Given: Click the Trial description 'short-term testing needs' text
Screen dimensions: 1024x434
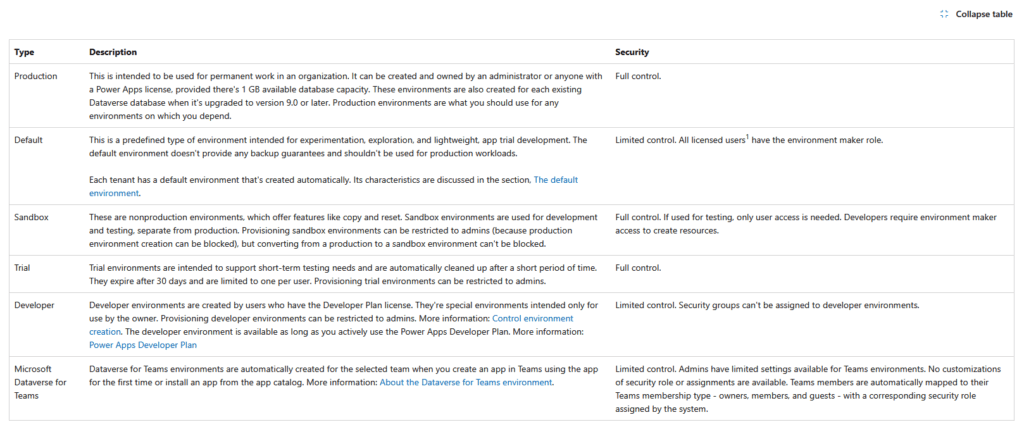Looking at the screenshot, I should (324, 268).
